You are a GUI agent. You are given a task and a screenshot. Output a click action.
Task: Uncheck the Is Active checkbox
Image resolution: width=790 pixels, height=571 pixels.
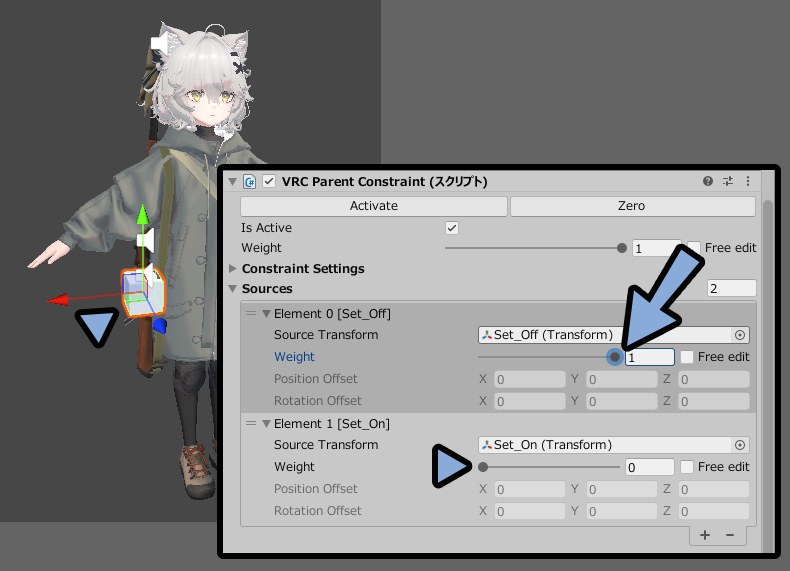pos(452,228)
